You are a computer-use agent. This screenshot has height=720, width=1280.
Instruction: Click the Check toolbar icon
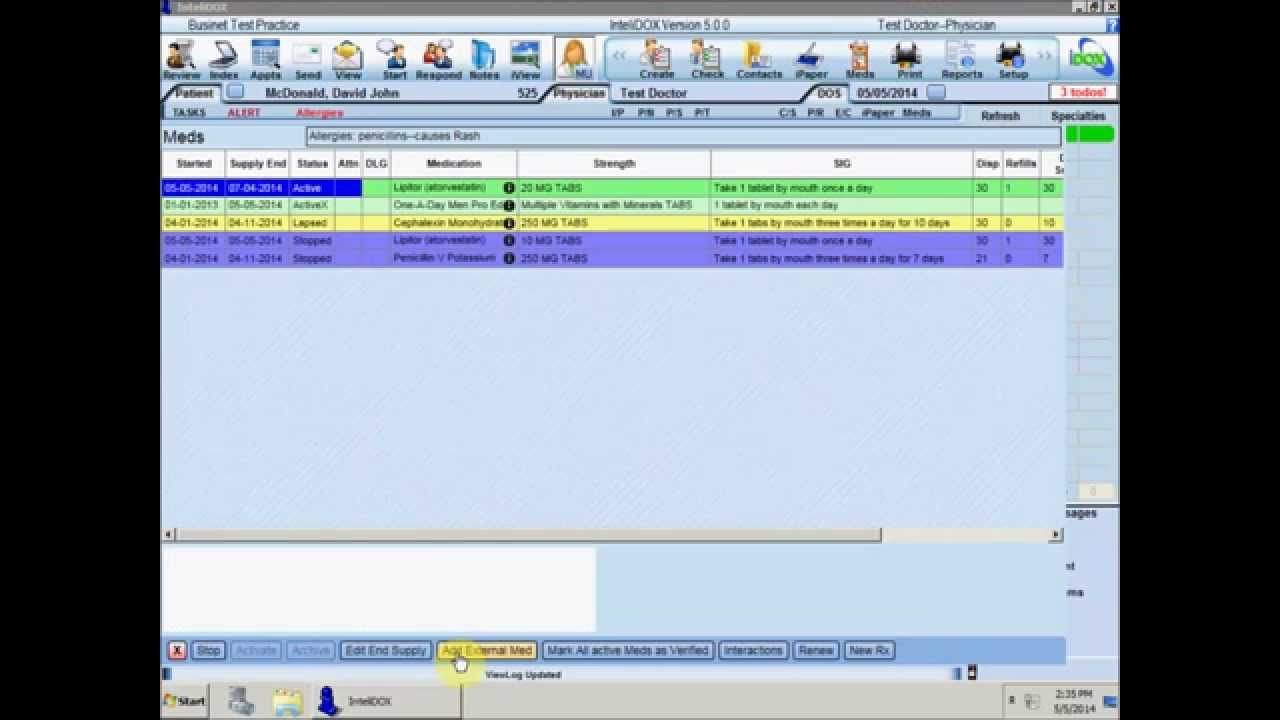pyautogui.click(x=707, y=59)
